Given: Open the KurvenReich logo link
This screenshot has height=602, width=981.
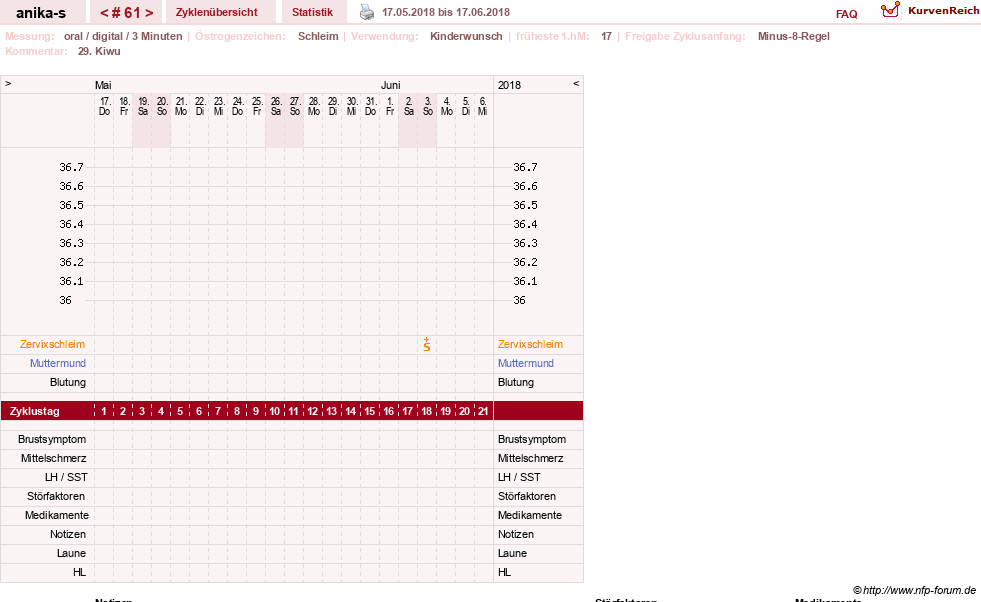Looking at the screenshot, I should tap(930, 11).
